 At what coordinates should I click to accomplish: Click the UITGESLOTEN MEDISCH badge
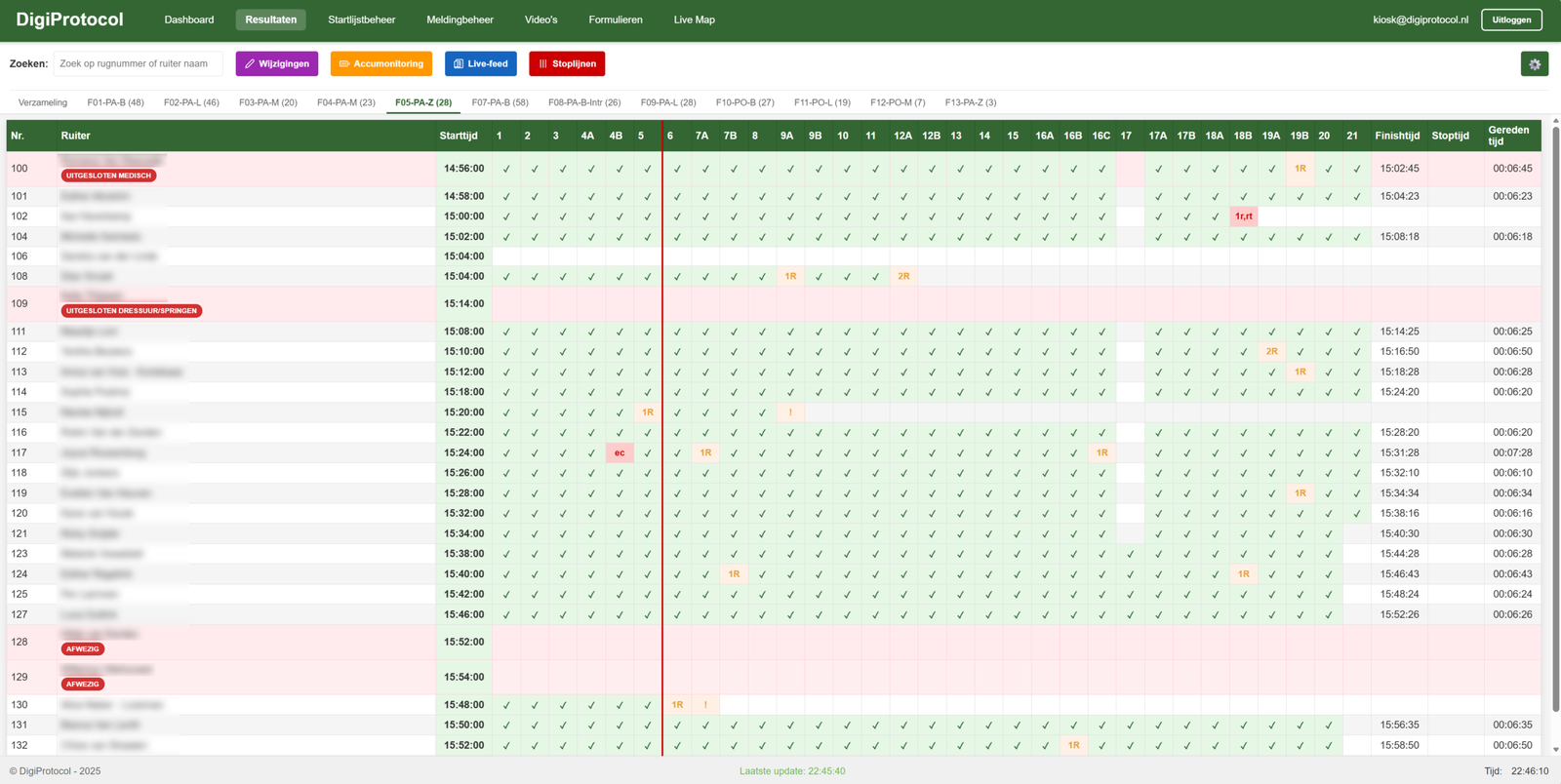[x=108, y=176]
